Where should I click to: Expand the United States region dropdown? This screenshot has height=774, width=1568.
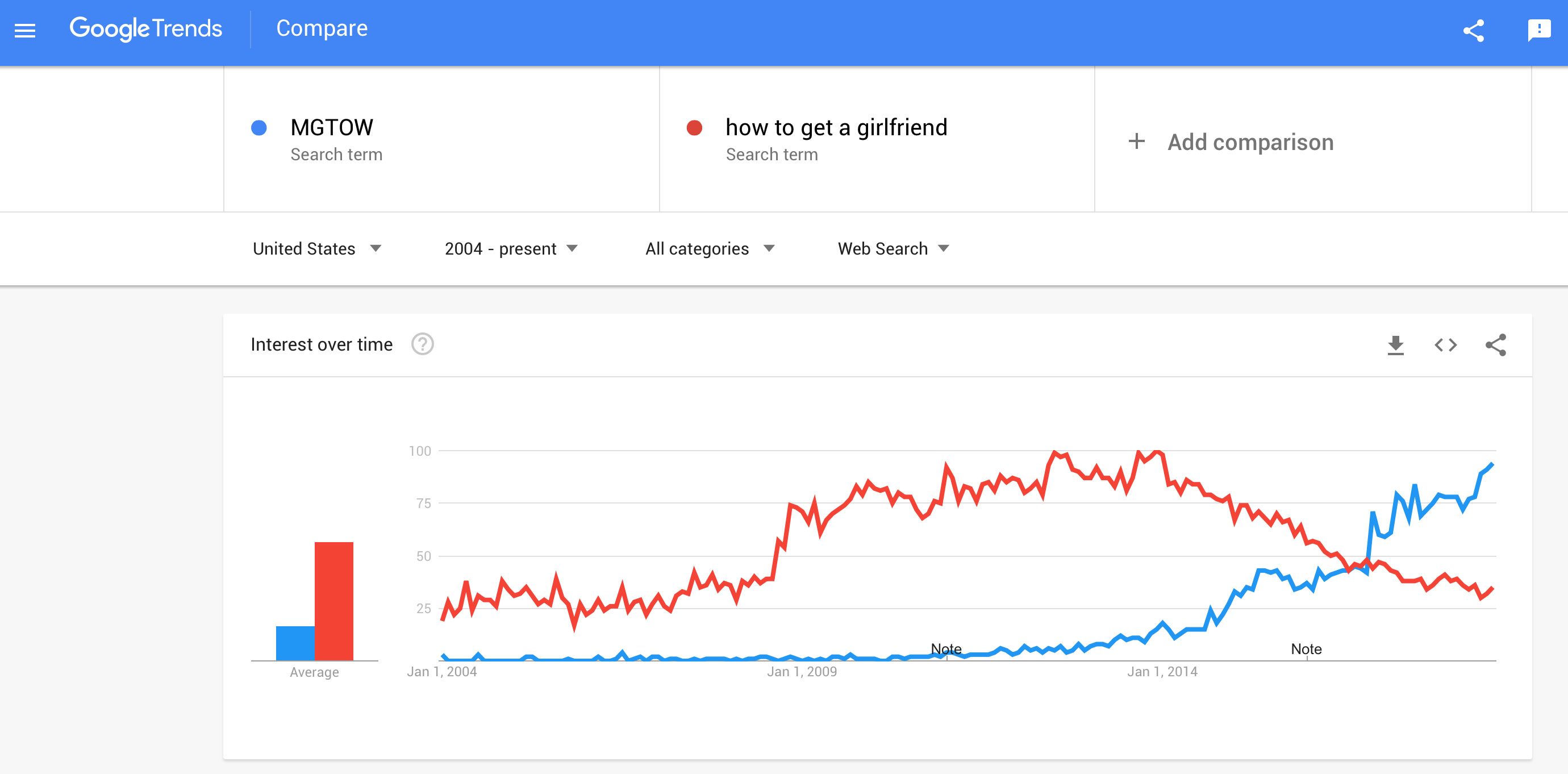[x=316, y=248]
